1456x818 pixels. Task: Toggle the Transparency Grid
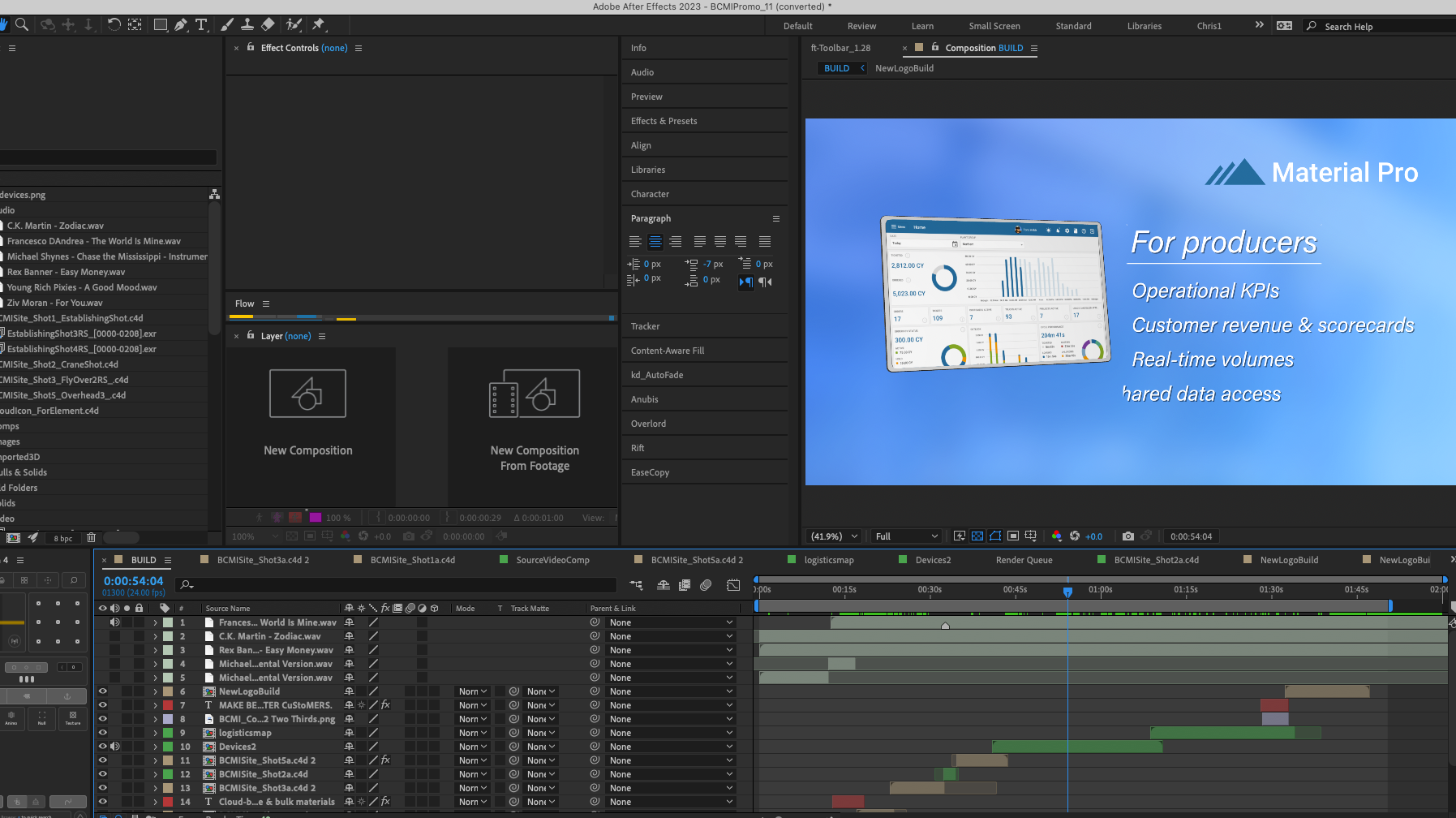(x=977, y=536)
